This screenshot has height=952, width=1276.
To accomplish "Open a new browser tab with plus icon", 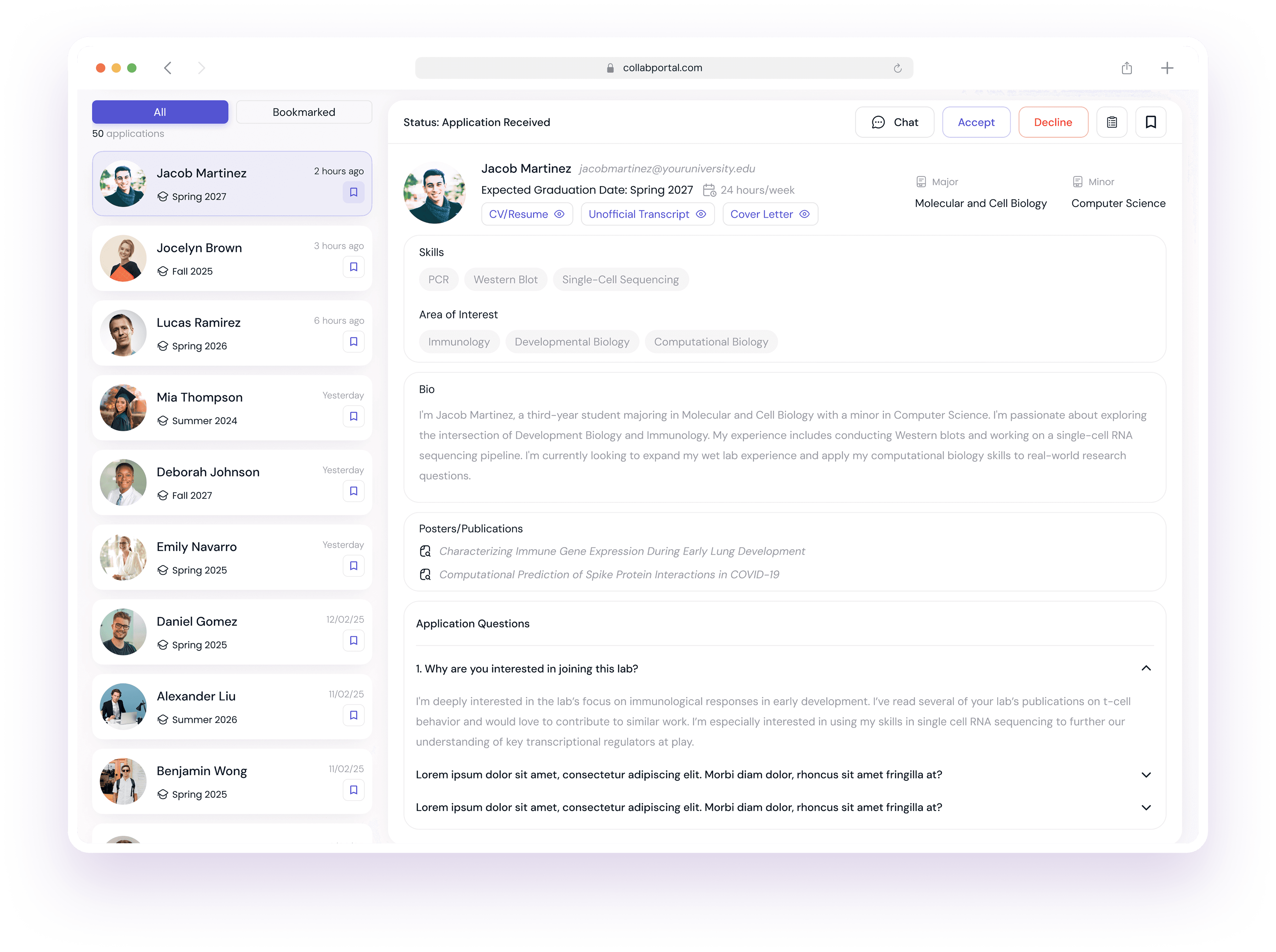I will [1167, 68].
